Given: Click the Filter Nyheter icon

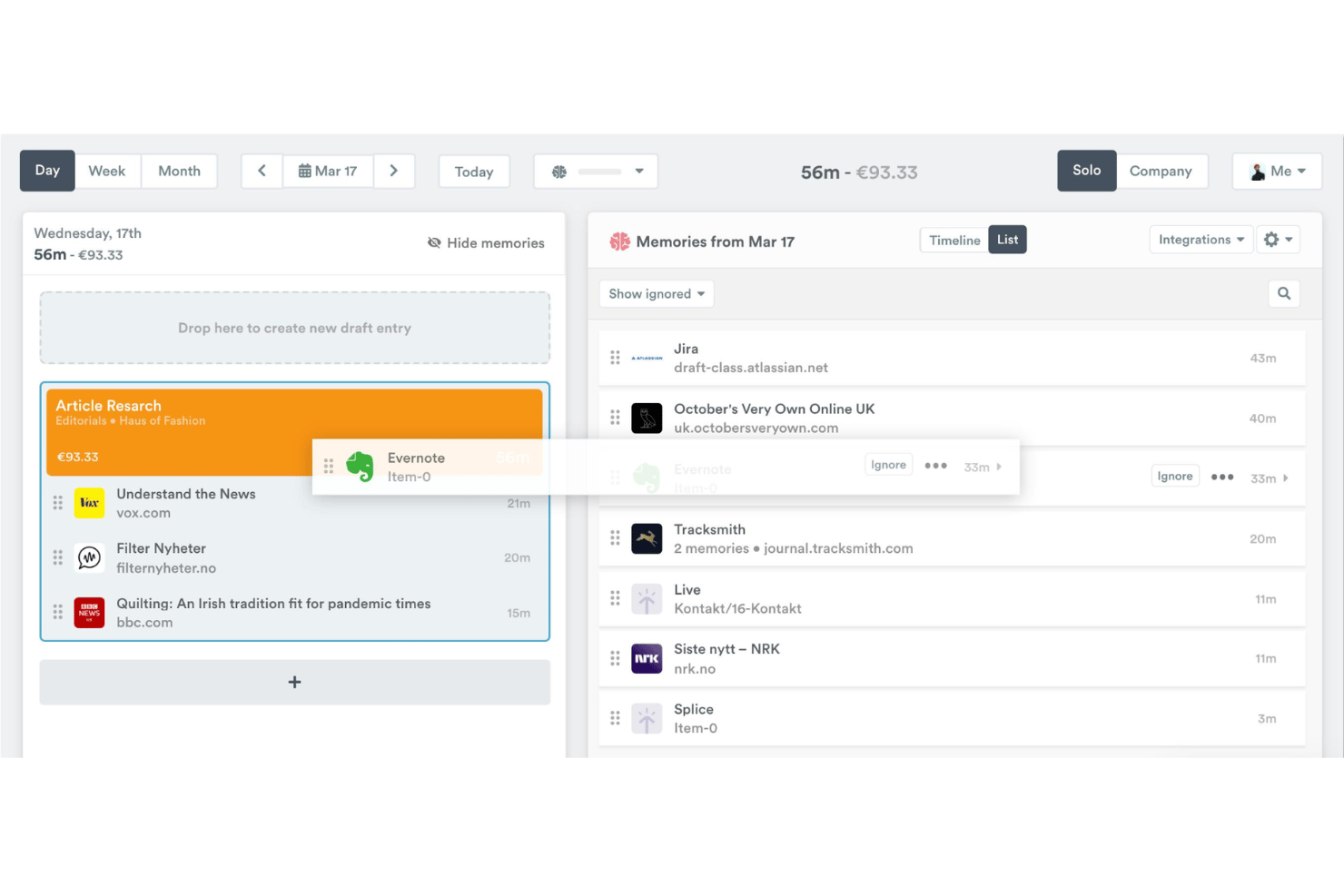Looking at the screenshot, I should pos(89,557).
